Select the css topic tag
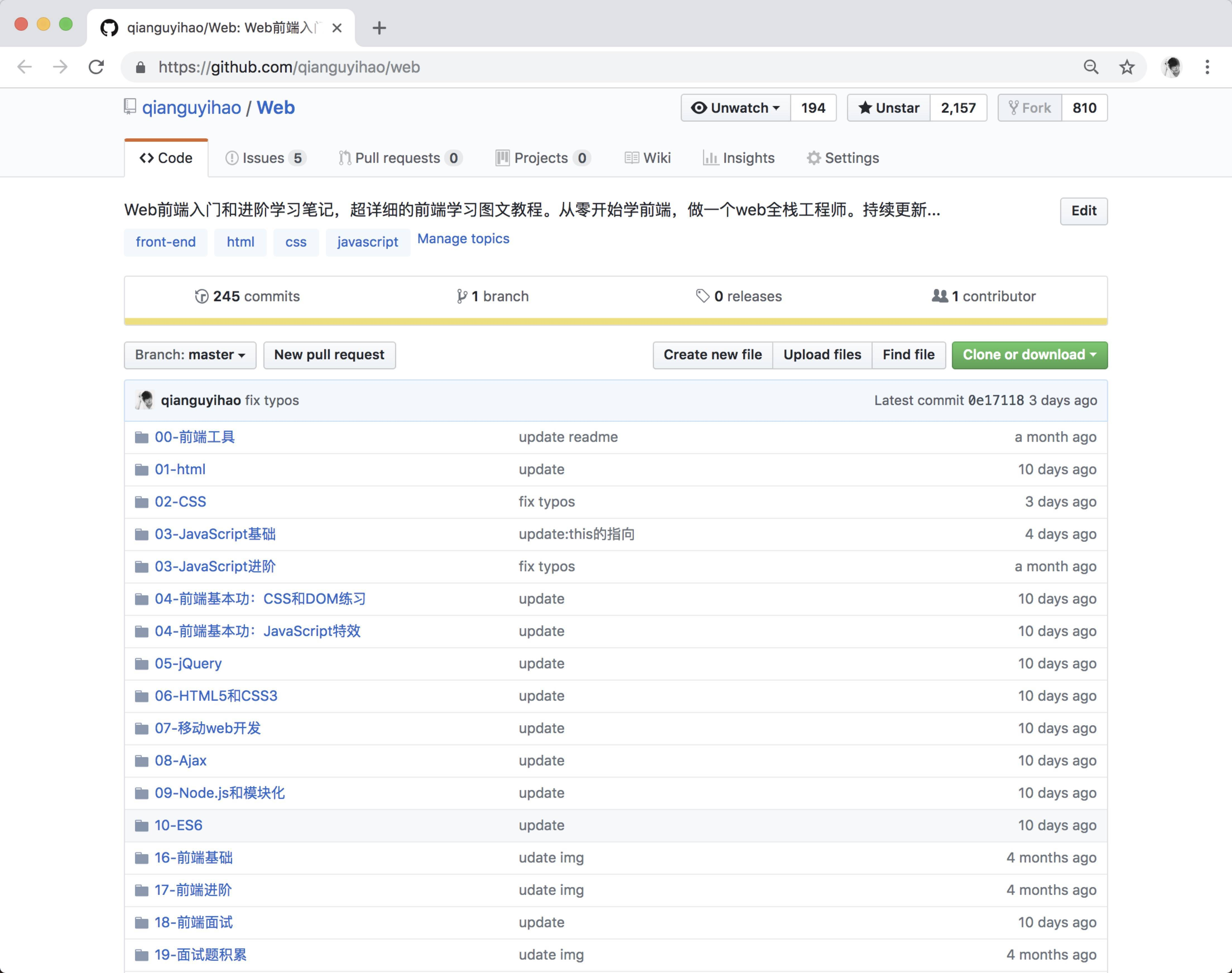This screenshot has width=1232, height=973. coord(296,242)
